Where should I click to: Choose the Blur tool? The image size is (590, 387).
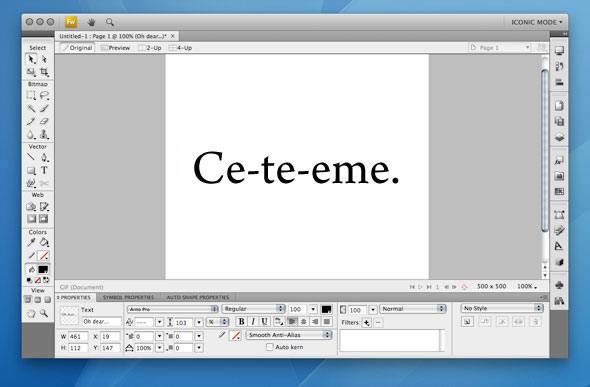[31, 134]
